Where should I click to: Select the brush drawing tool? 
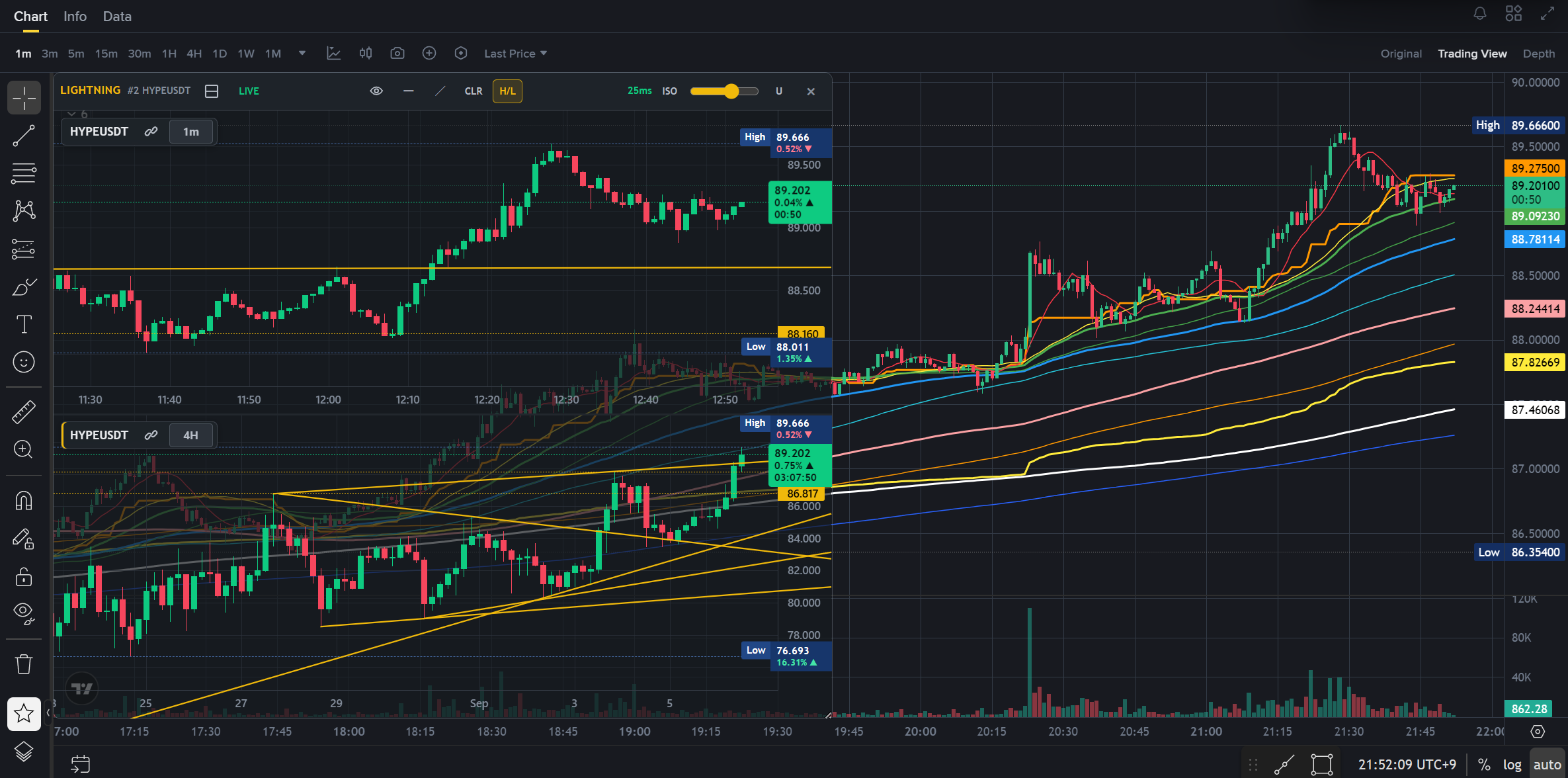(x=24, y=286)
